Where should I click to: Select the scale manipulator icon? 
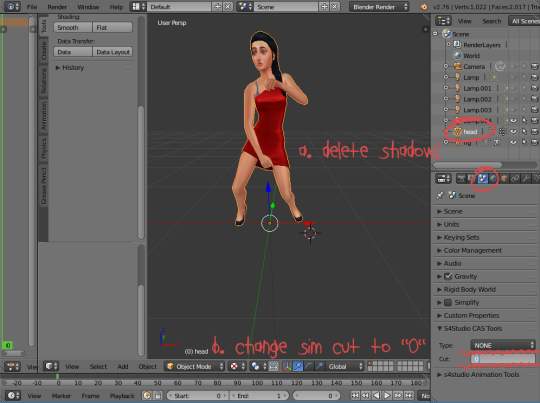(319, 366)
